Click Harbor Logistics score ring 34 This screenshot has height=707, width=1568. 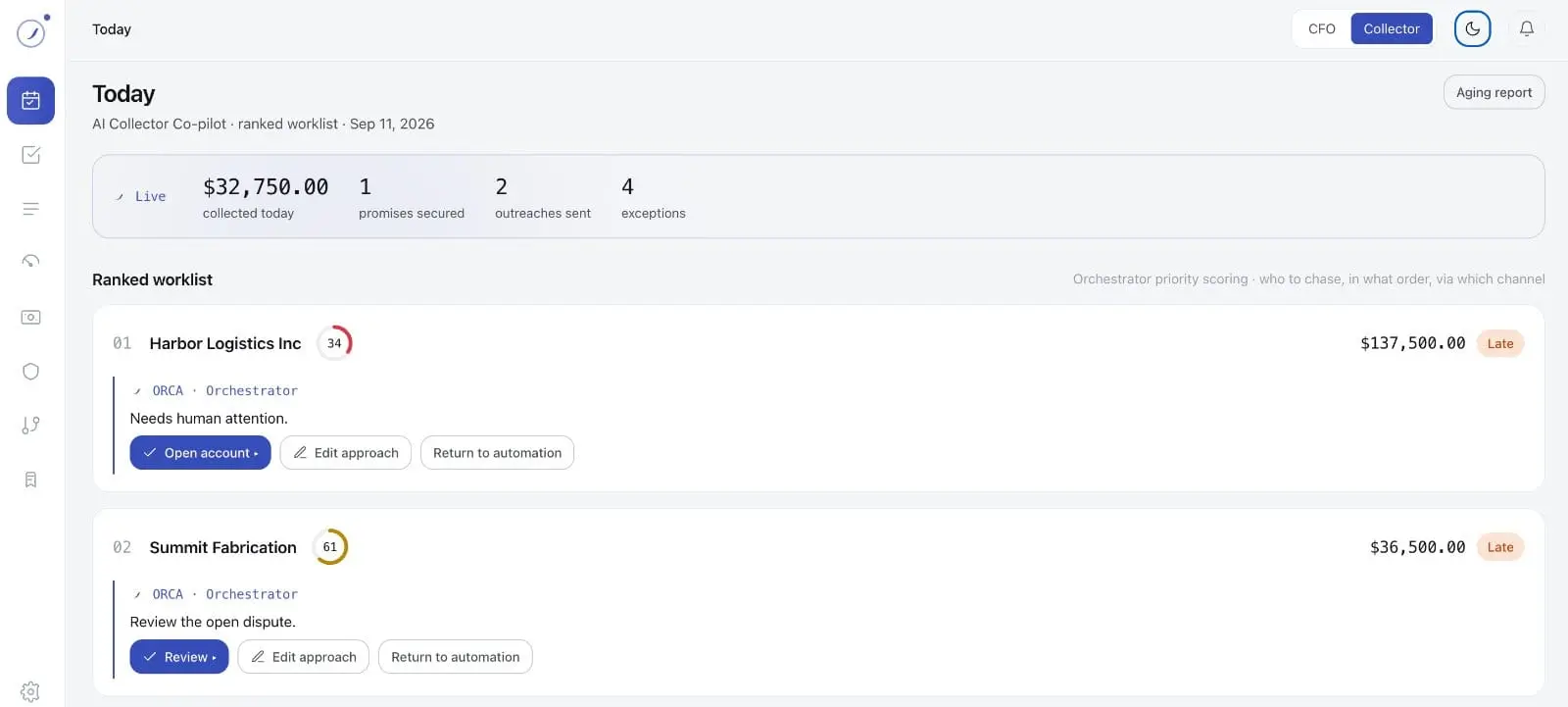[x=334, y=343]
